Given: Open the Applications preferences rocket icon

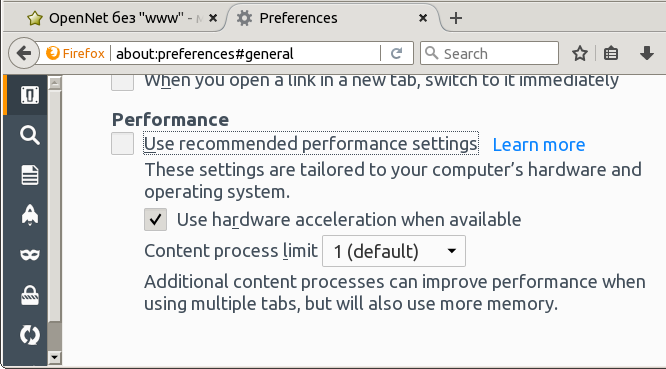Looking at the screenshot, I should click(x=29, y=214).
